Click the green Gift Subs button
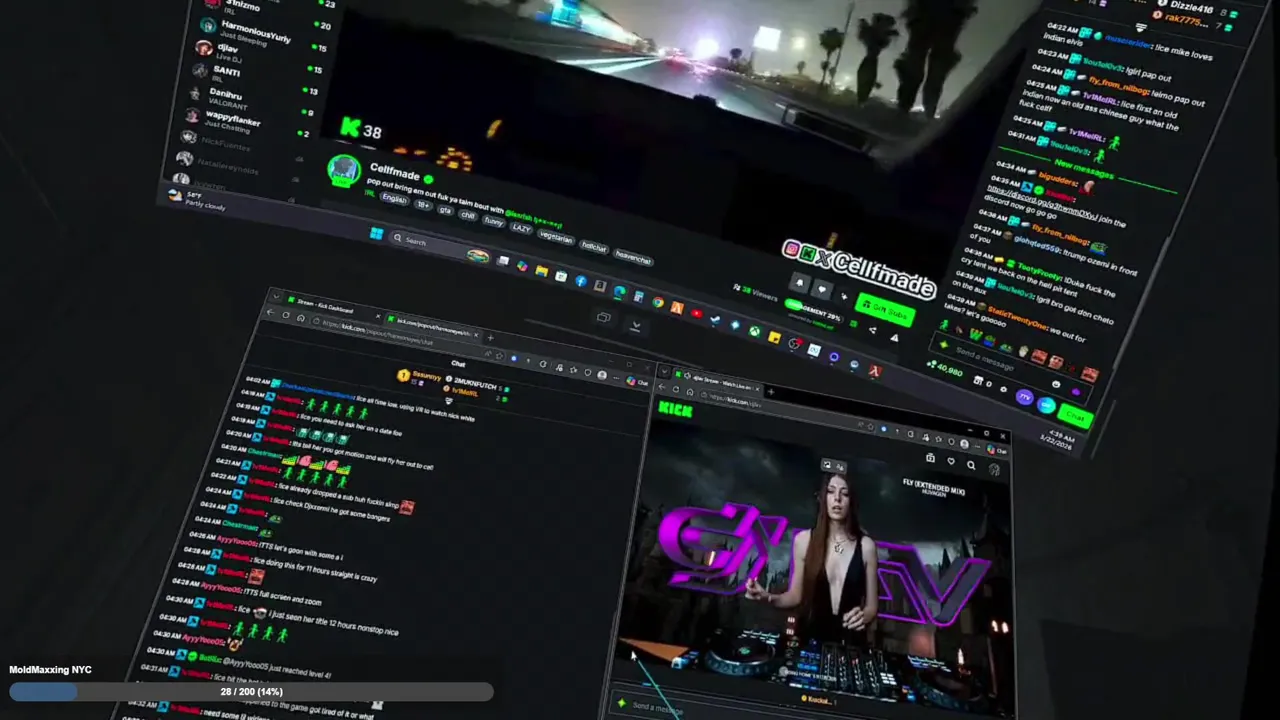The width and height of the screenshot is (1280, 720). click(885, 312)
